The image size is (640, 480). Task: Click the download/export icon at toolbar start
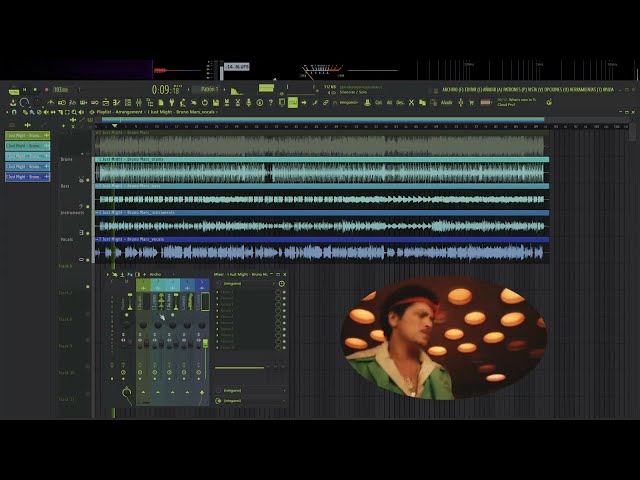(x=13, y=102)
